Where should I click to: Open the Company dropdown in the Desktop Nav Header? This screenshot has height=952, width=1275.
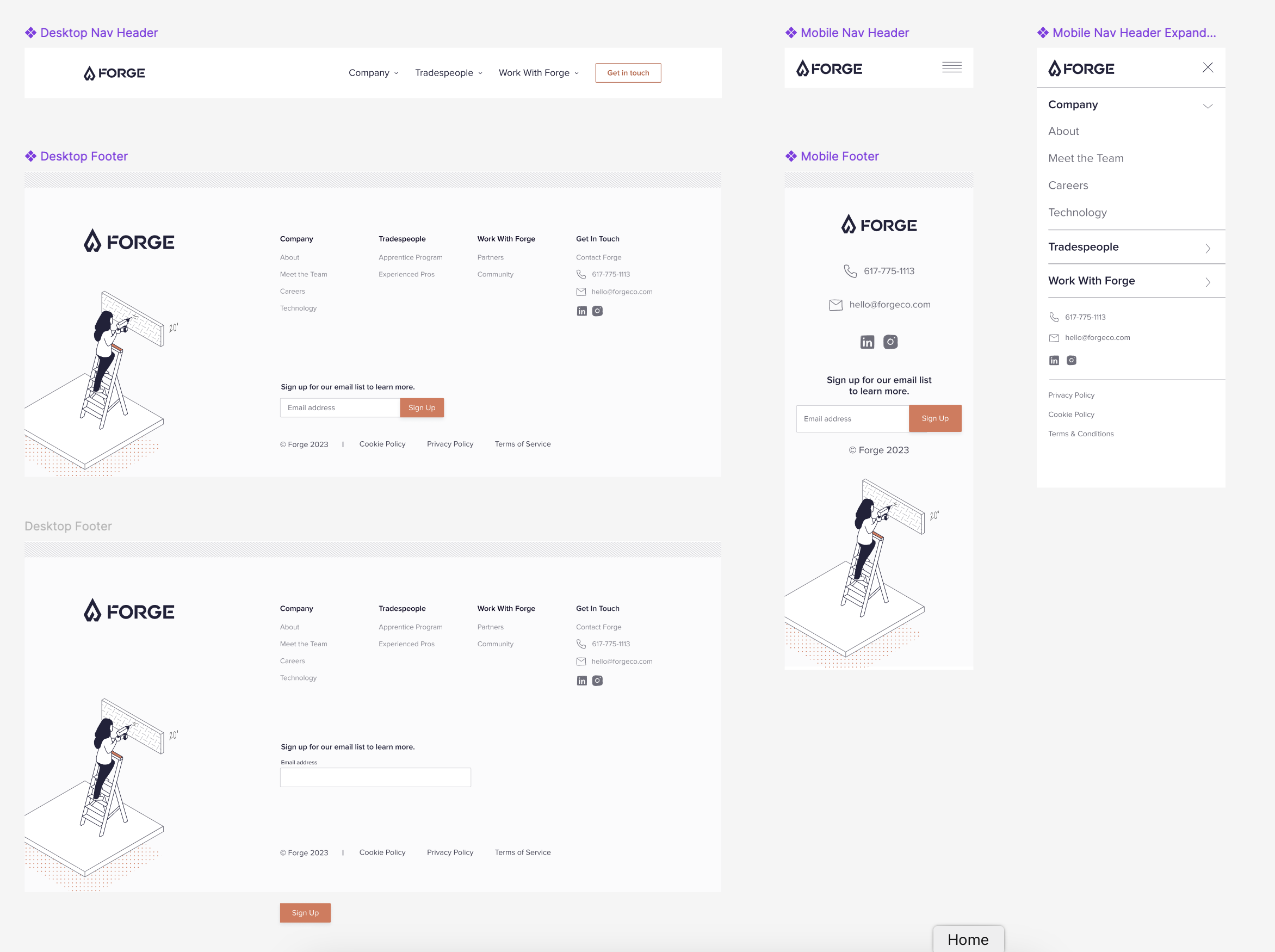pyautogui.click(x=373, y=72)
